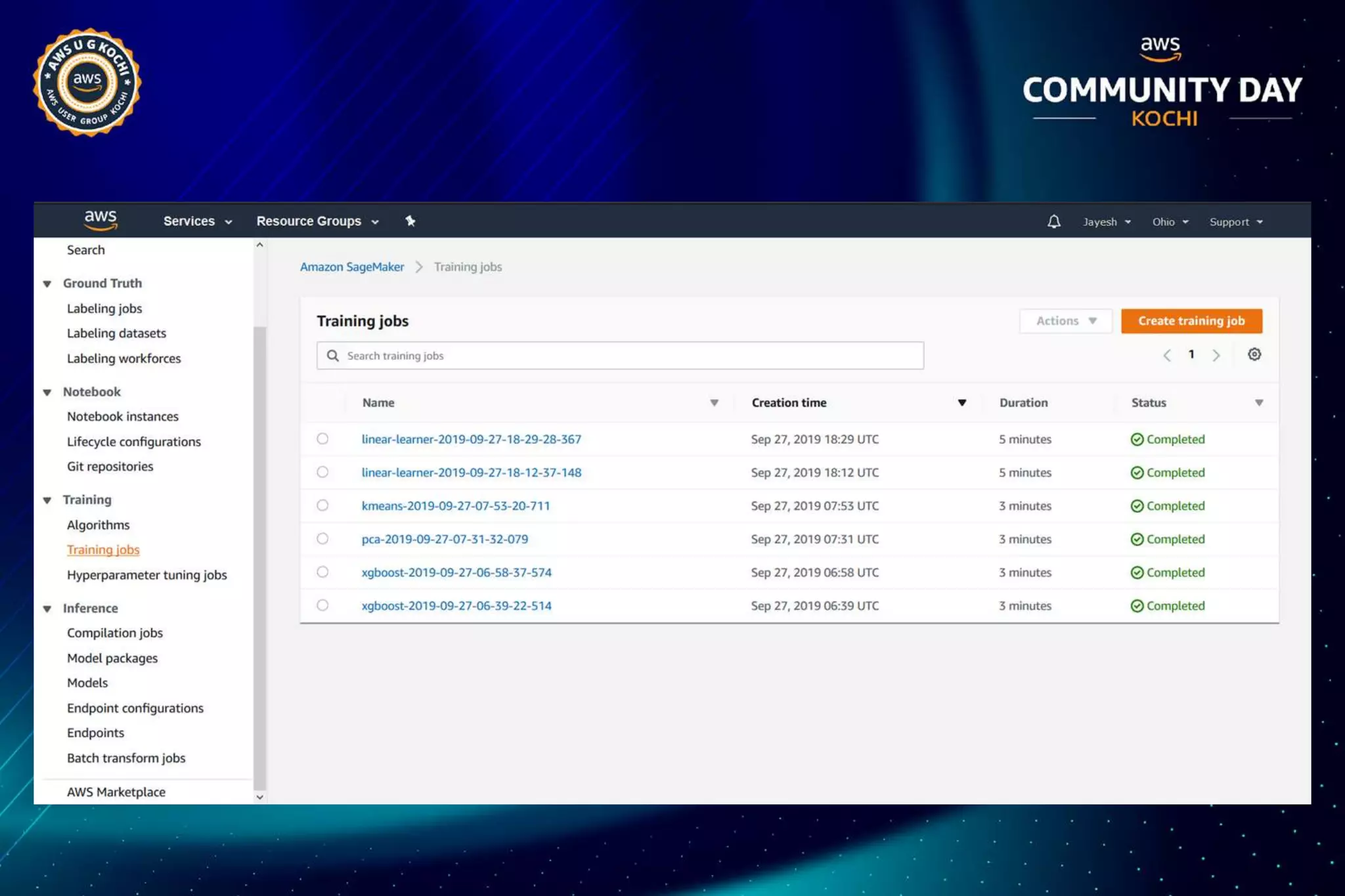The height and width of the screenshot is (896, 1345).
Task: Open linear-learner-2019-09-27-18-29-28-367 job link
Action: click(471, 439)
